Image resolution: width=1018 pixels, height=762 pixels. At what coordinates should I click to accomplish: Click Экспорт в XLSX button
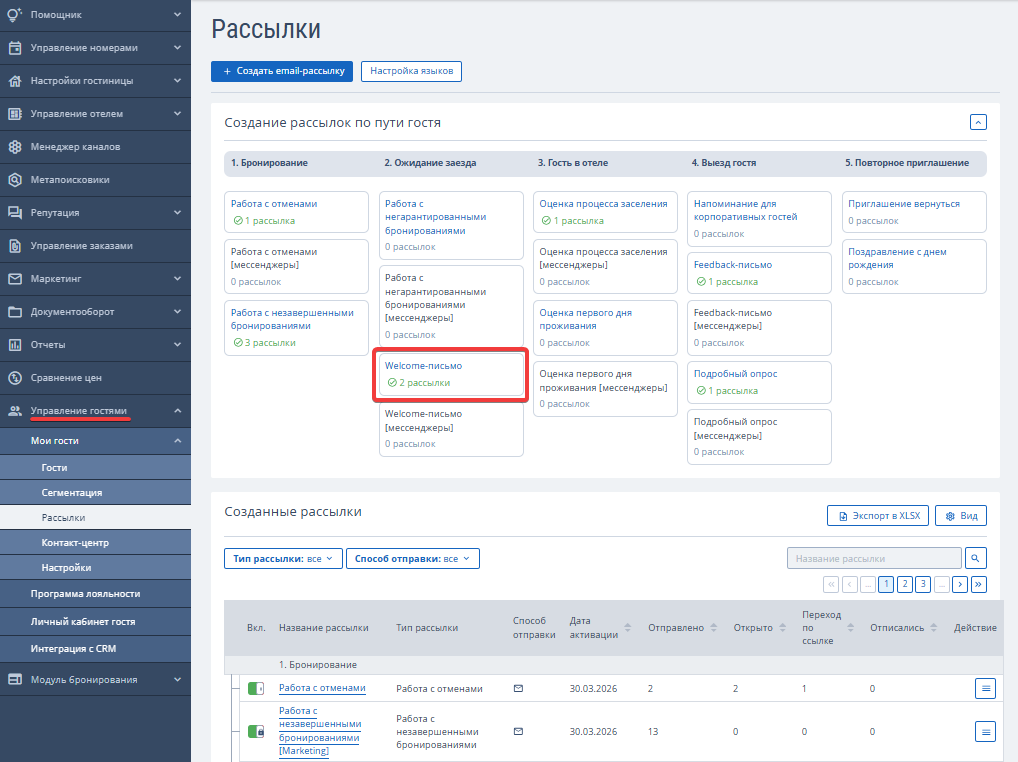click(878, 516)
